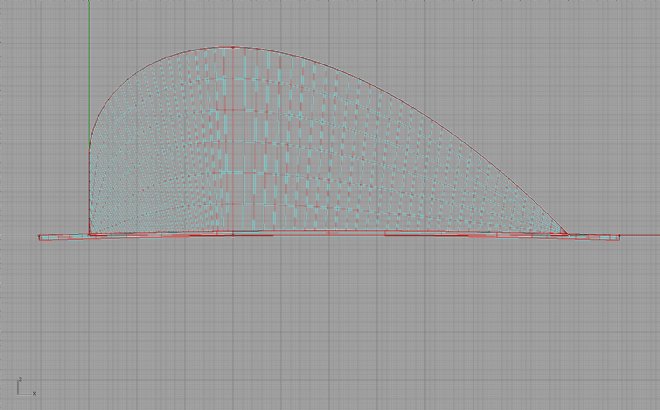Select the red vertical isocurve below the apex
This screenshot has width=660, height=410.
click(x=233, y=140)
